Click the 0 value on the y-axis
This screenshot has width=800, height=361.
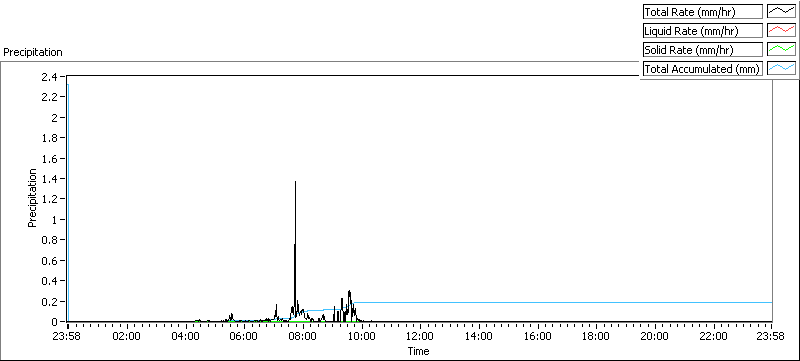click(56, 322)
